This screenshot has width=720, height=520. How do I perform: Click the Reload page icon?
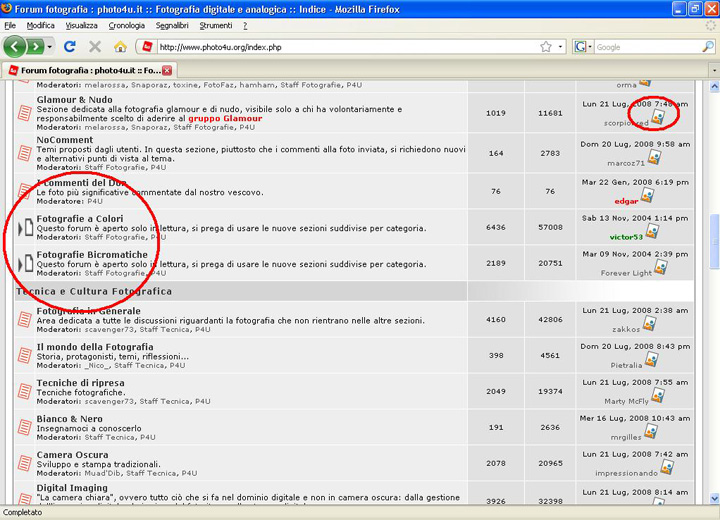69,46
